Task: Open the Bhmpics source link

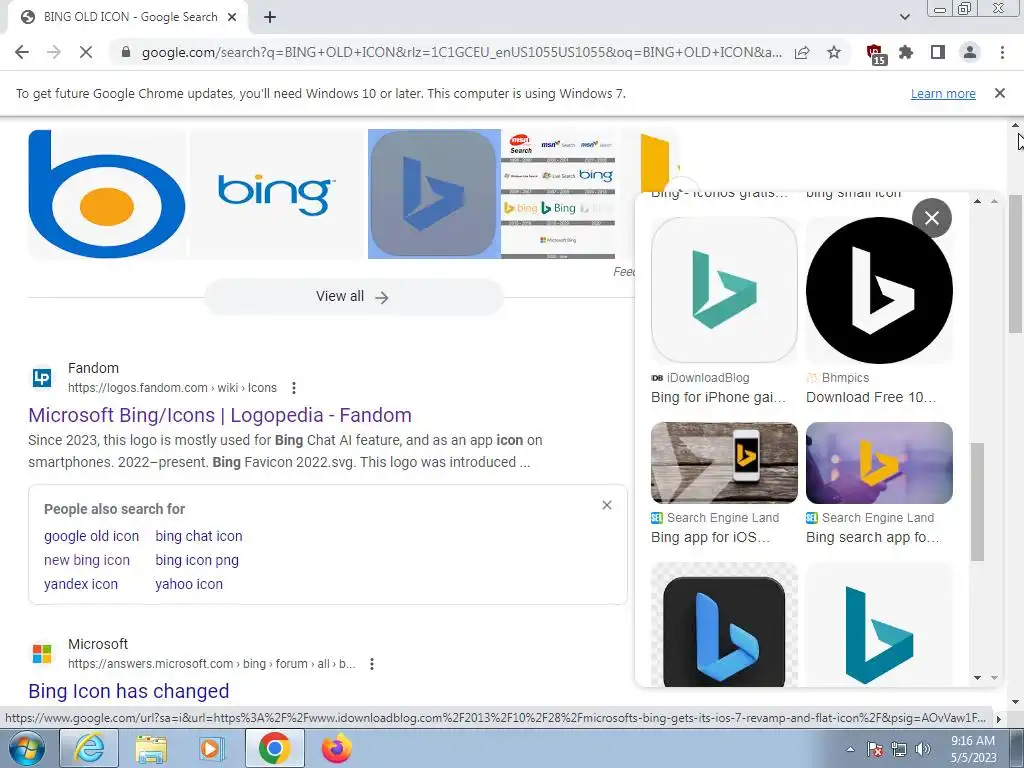Action: pos(838,377)
